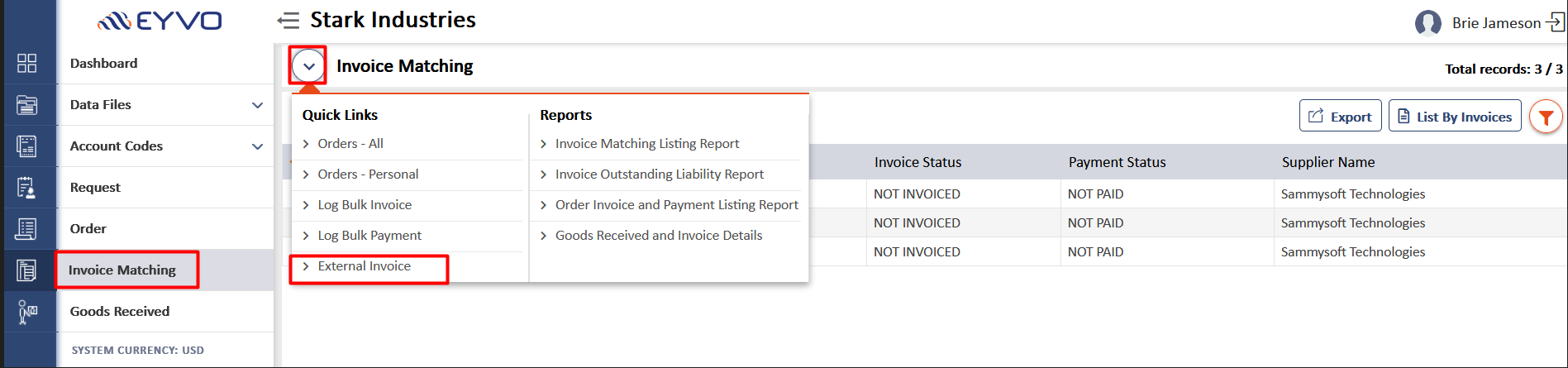
Task: Click the Reports heading
Action: (x=566, y=115)
